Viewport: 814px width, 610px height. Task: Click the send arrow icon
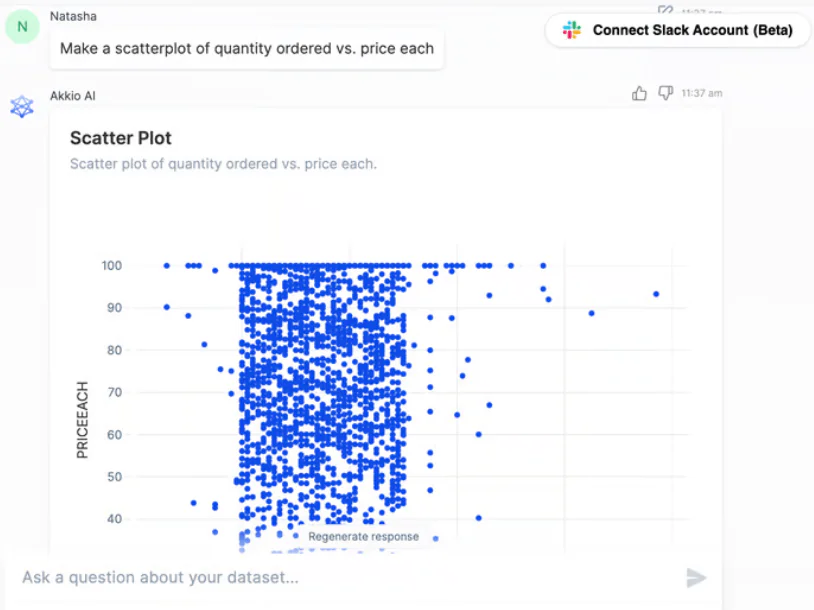tap(696, 578)
